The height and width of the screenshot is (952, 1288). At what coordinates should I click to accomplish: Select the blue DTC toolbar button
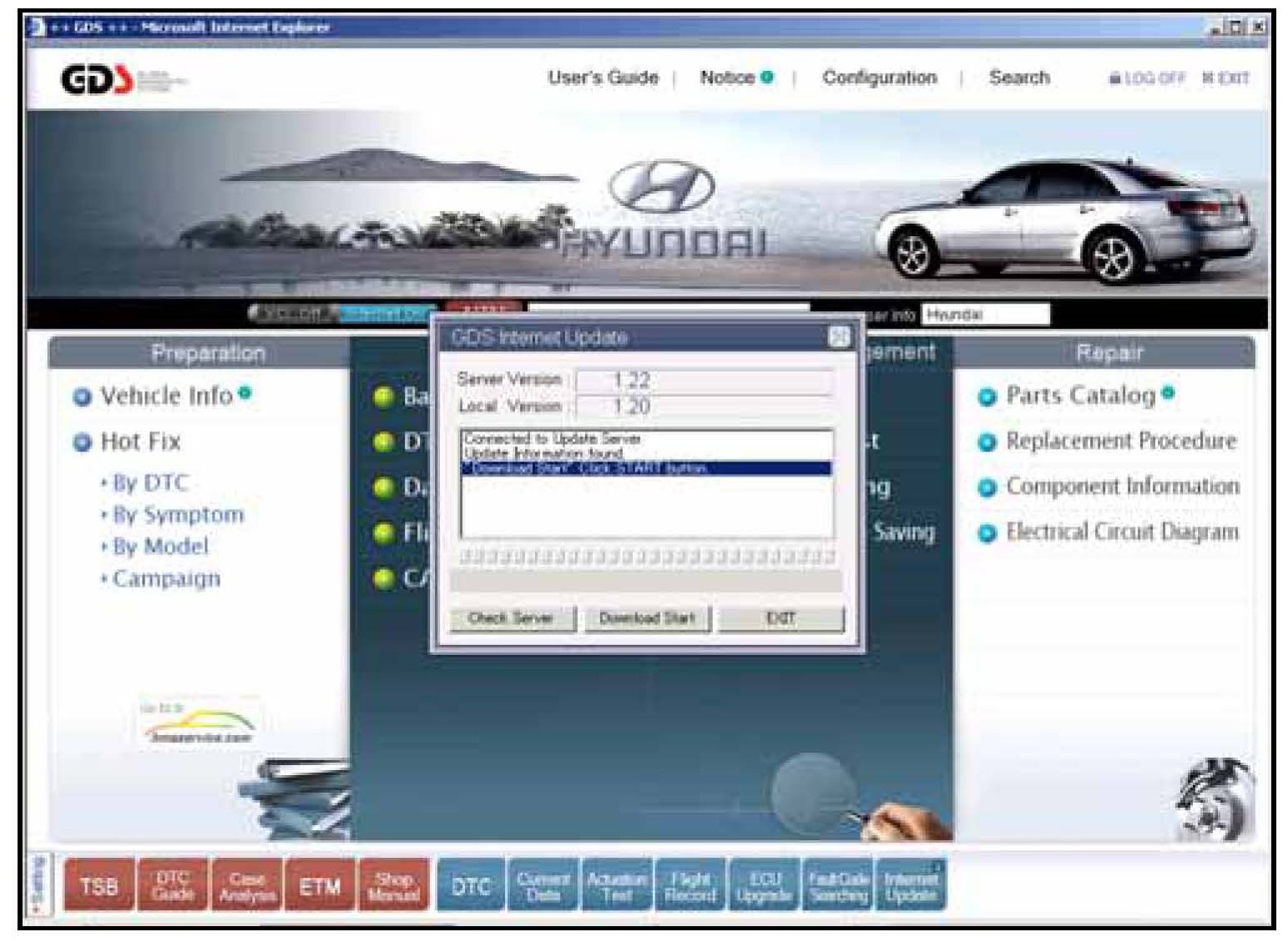pos(471,886)
